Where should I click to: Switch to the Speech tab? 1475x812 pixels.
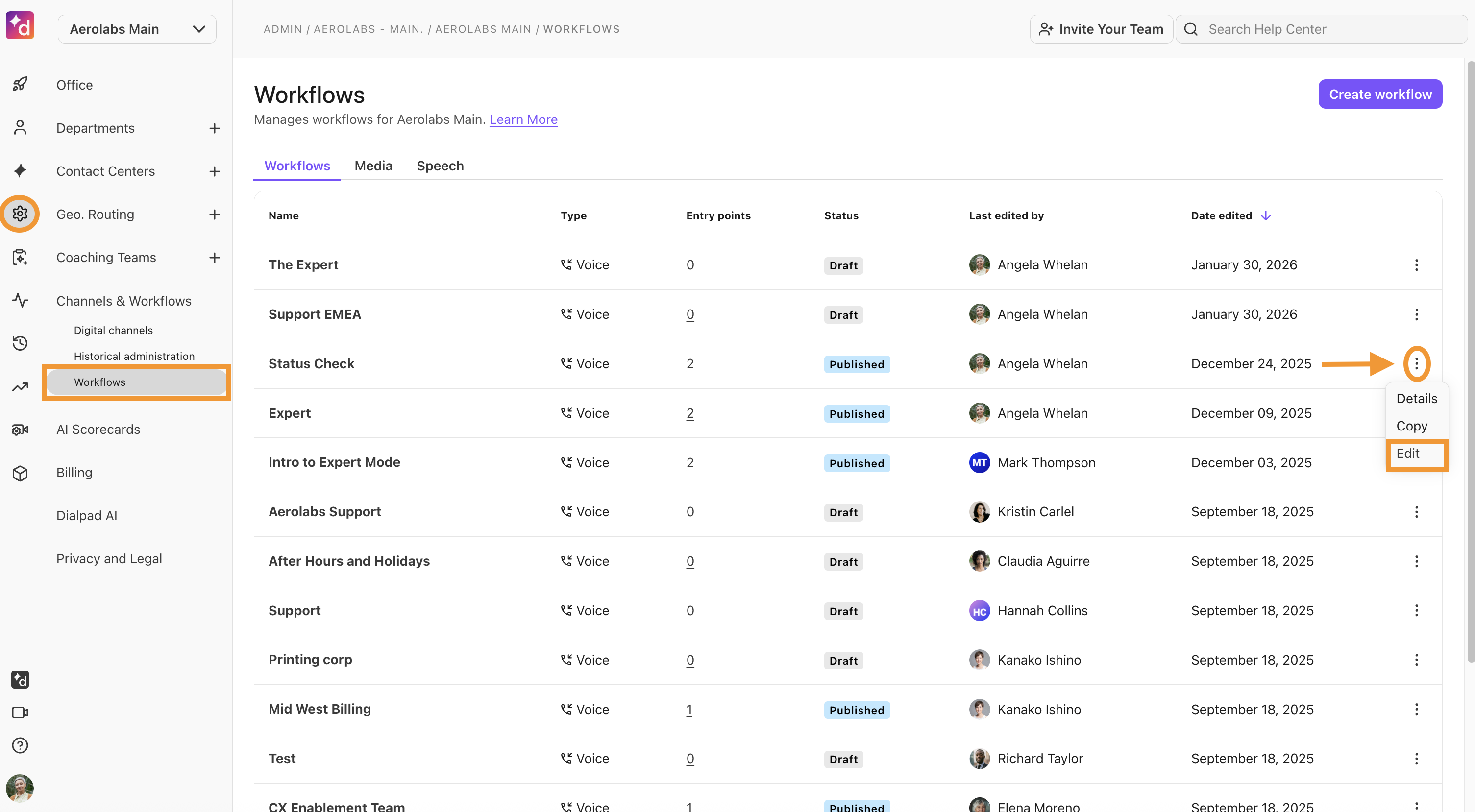click(440, 166)
